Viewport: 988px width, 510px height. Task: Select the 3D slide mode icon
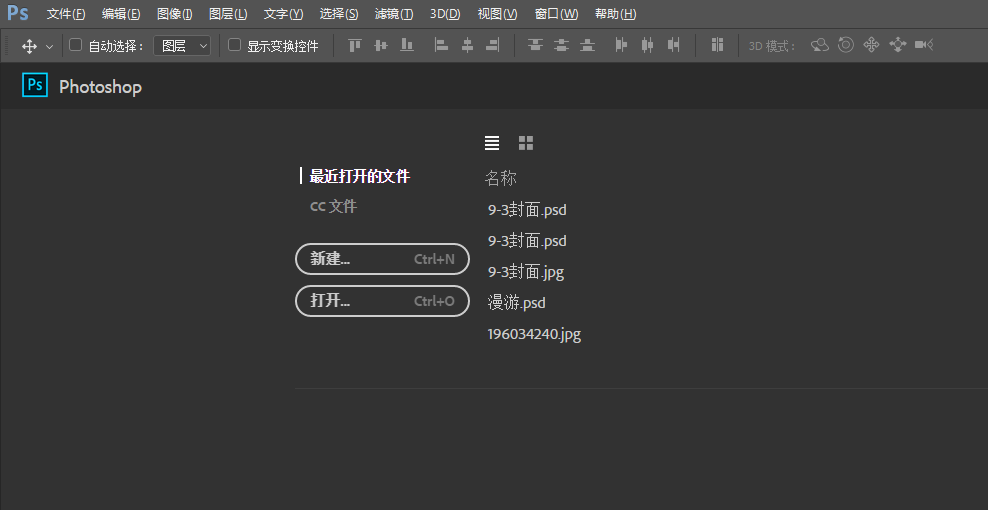[897, 45]
